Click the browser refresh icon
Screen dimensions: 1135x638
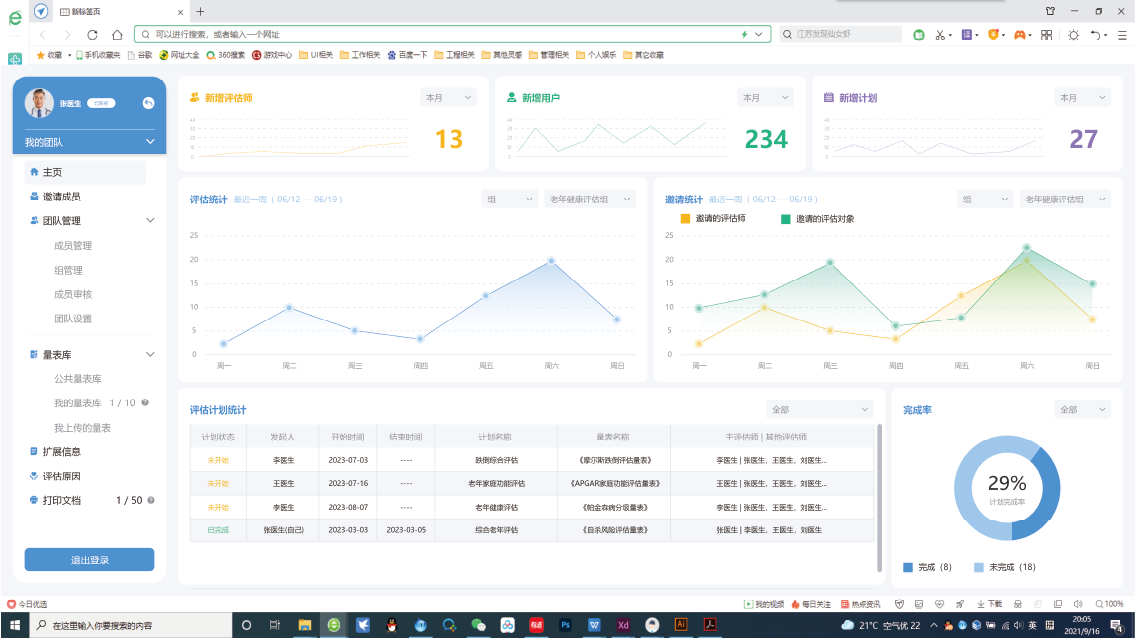click(93, 34)
